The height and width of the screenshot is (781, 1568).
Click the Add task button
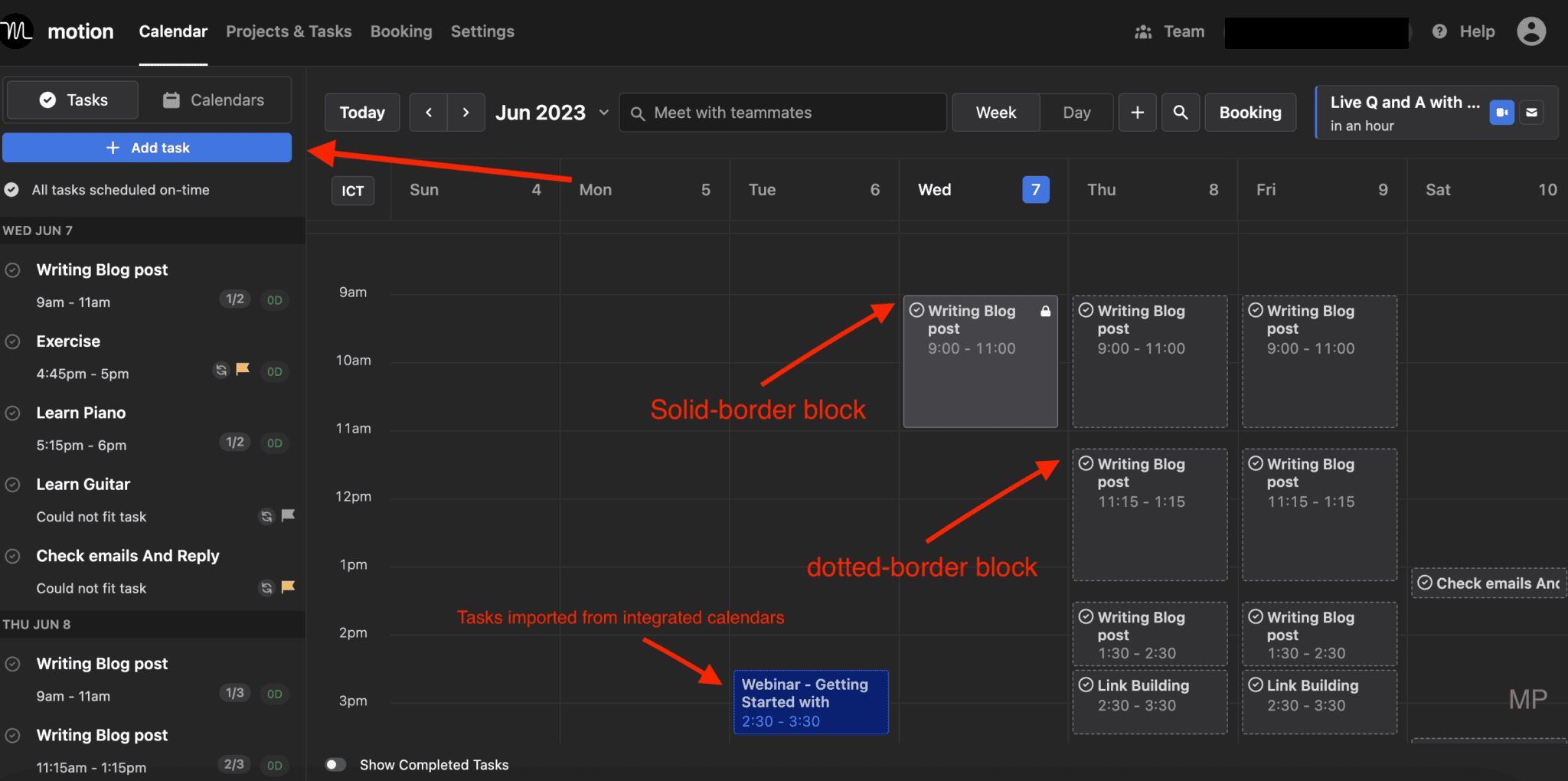pyautogui.click(x=147, y=147)
